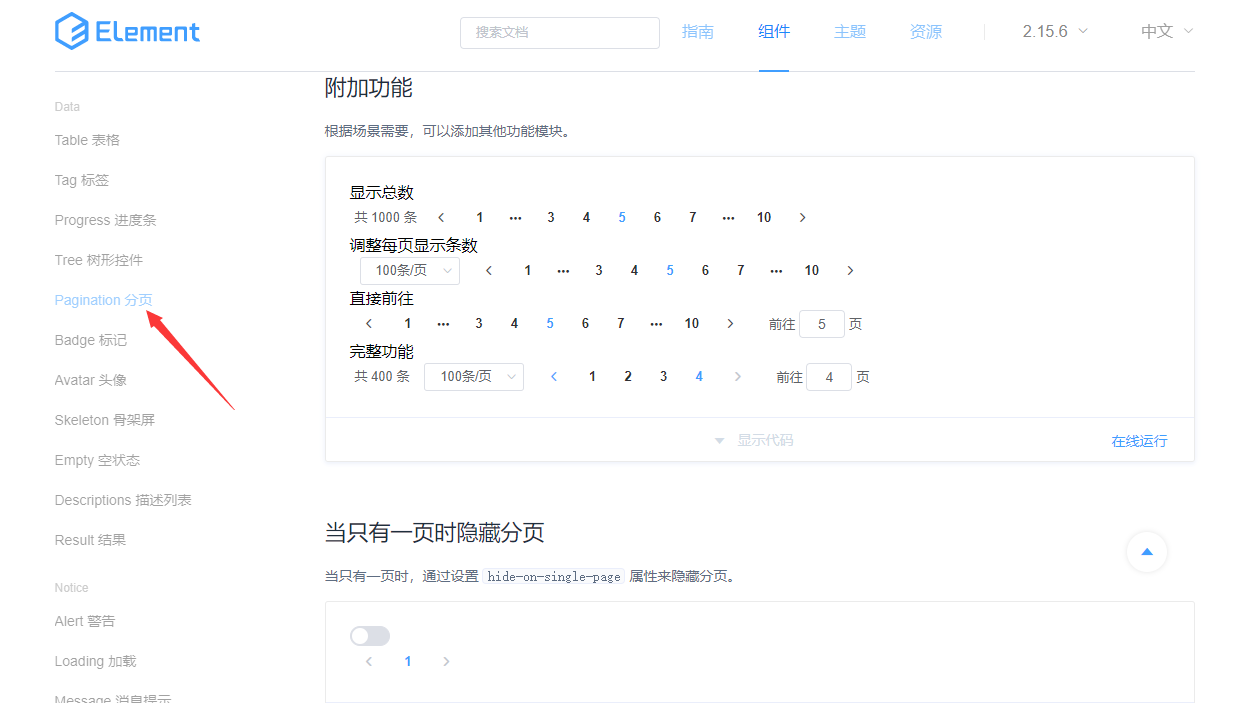Open the 资源 nav tab
1234x703 pixels.
(926, 31)
